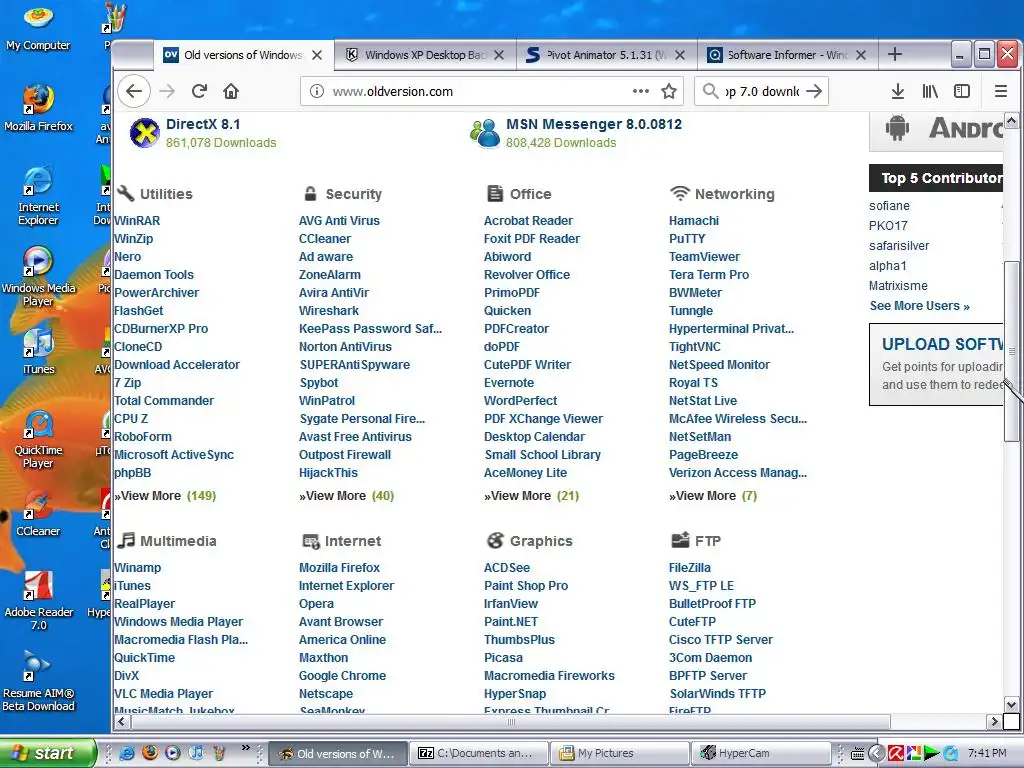Screen dimensions: 1024x768
Task: Open QuickTime Player desktop shortcut
Action: point(38,439)
